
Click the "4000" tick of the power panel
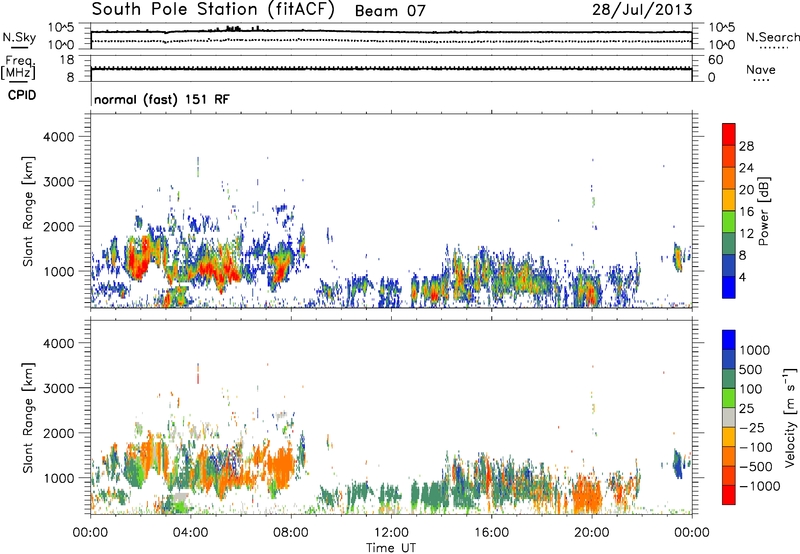coord(59,137)
